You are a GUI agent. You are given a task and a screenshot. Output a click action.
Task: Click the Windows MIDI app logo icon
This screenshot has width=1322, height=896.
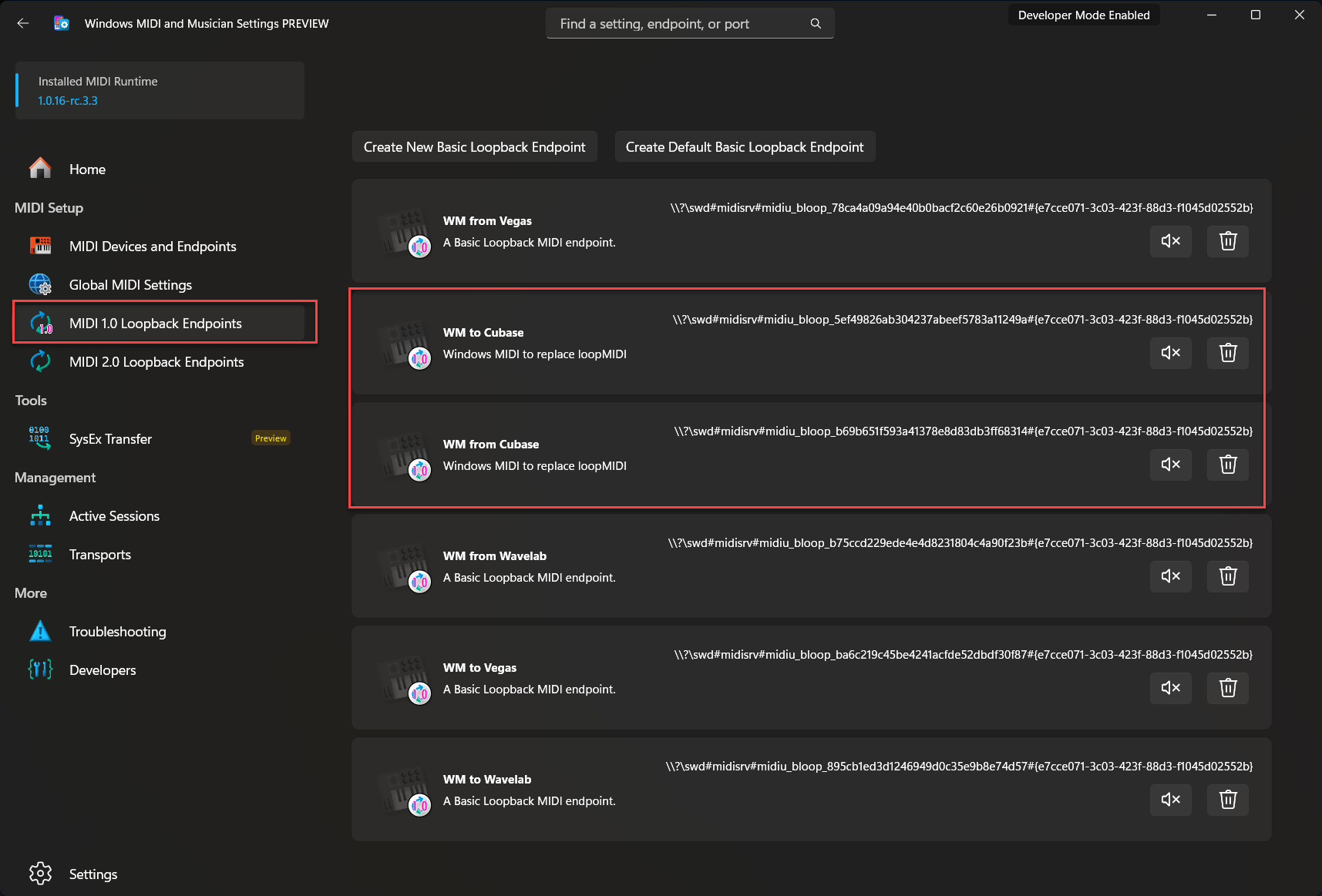click(x=61, y=23)
